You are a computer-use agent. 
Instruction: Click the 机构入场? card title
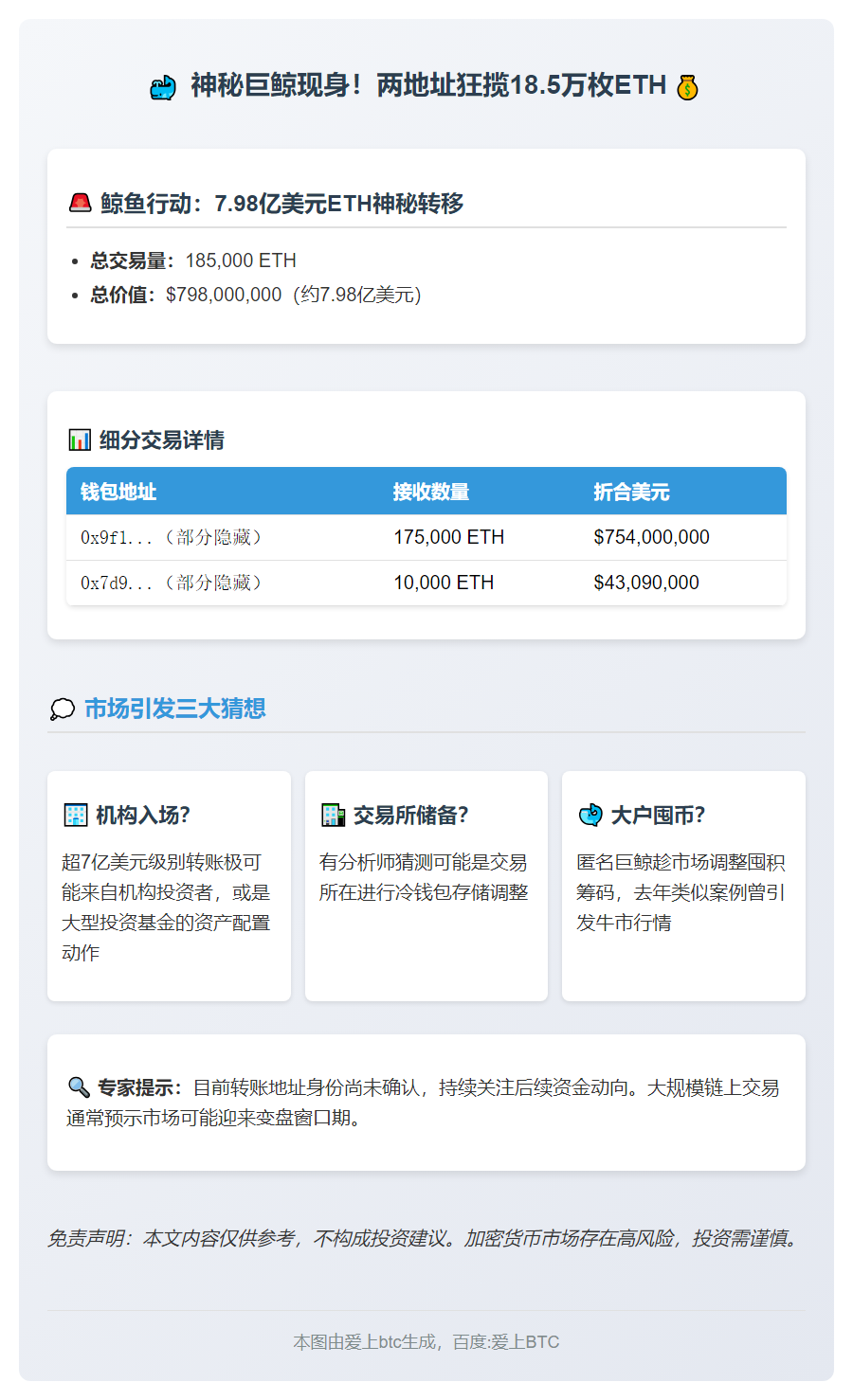[x=143, y=816]
